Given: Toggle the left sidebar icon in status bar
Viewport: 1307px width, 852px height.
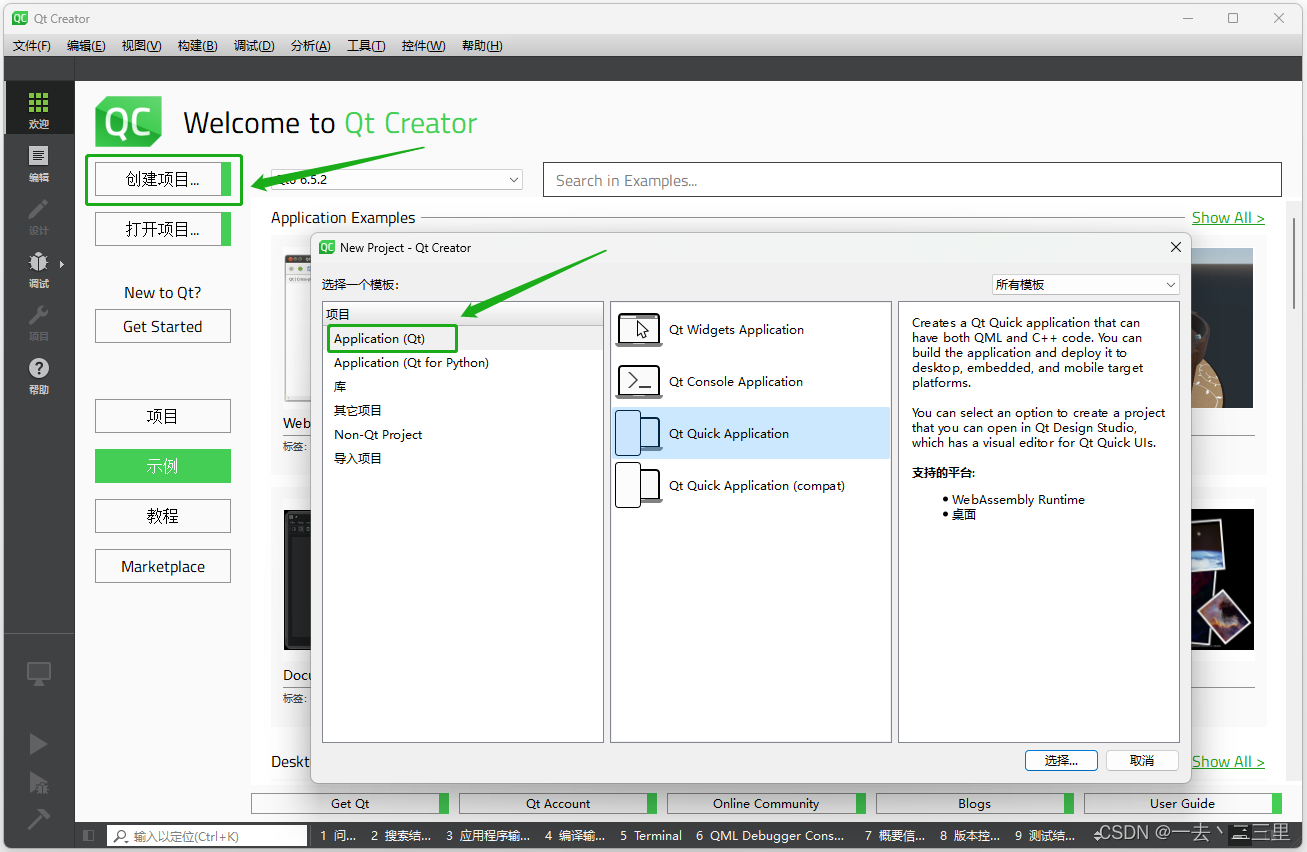Looking at the screenshot, I should (x=89, y=835).
